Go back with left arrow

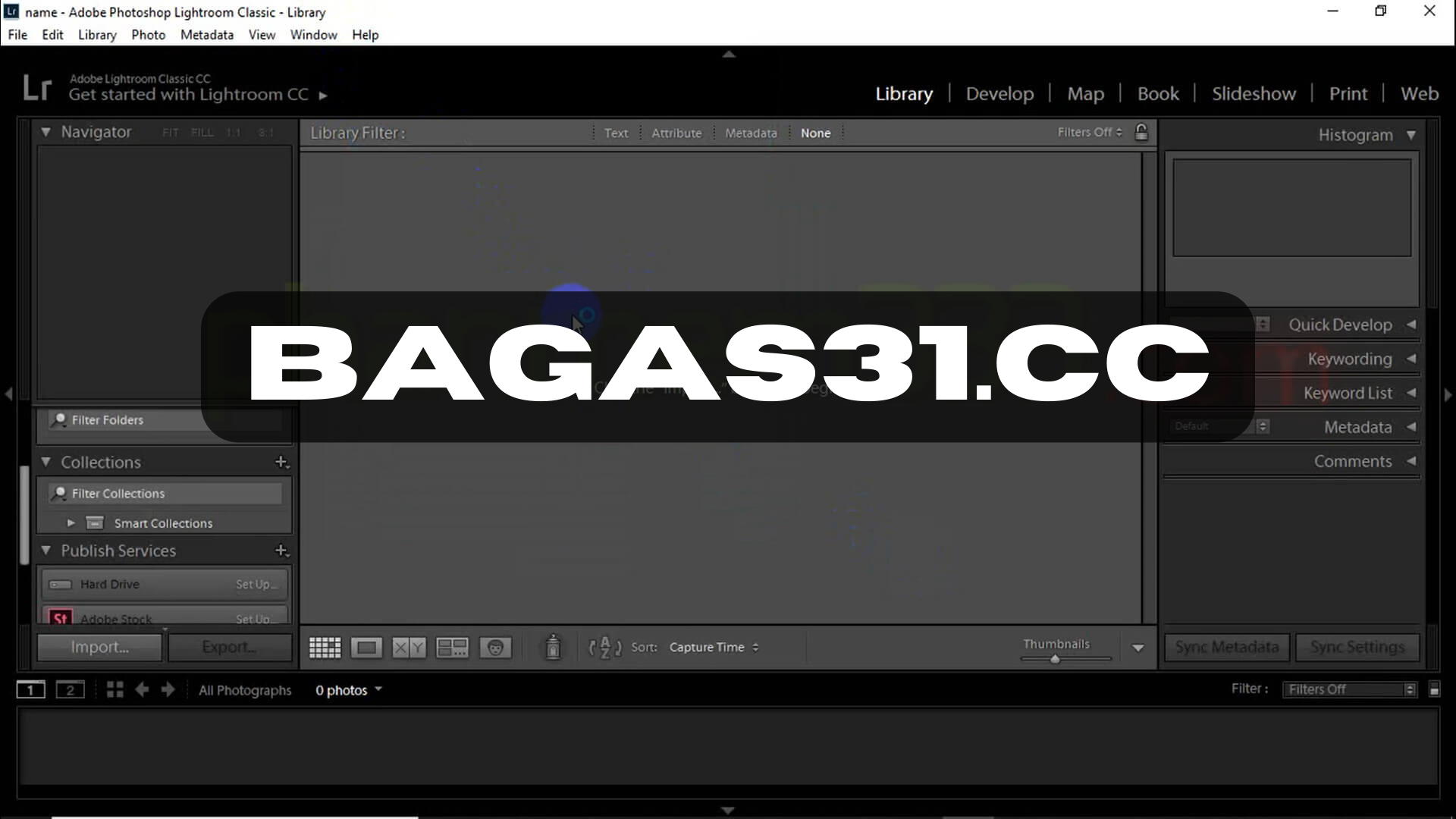point(142,689)
